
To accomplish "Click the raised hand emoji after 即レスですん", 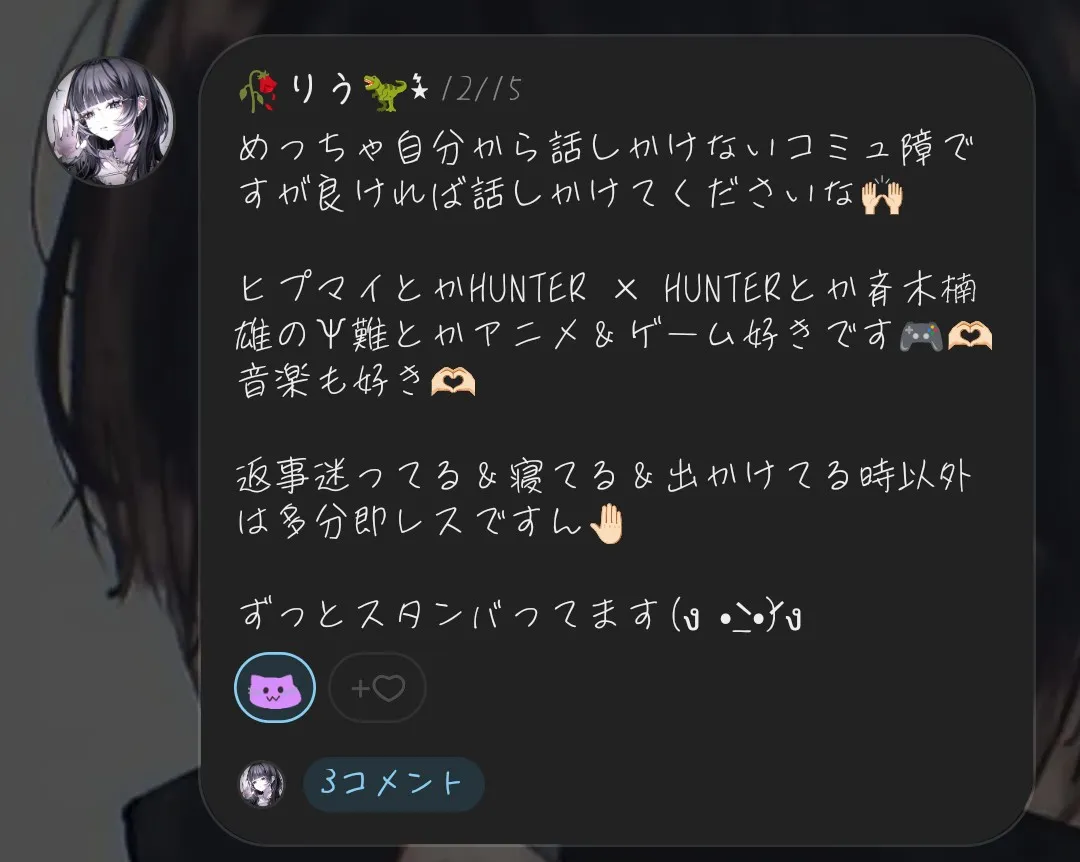I will (x=608, y=524).
